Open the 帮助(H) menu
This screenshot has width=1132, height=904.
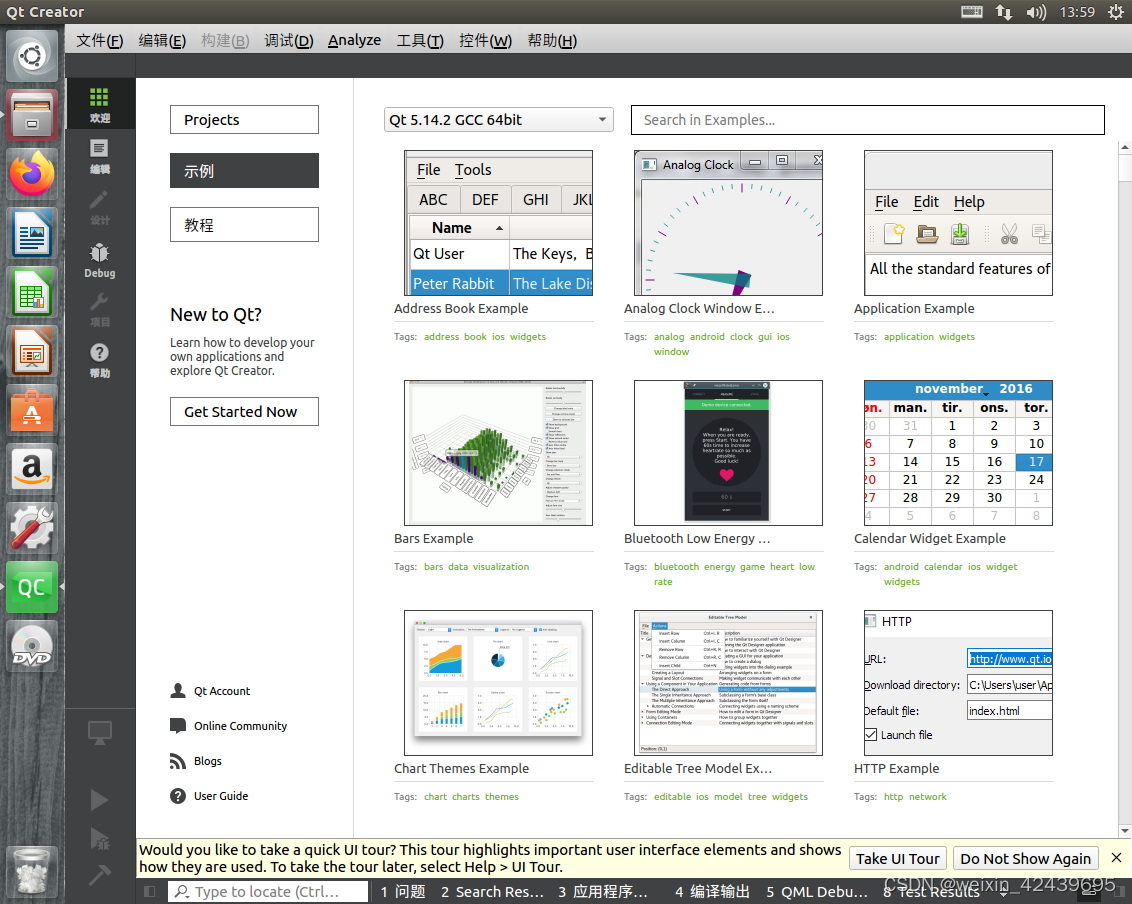pyautogui.click(x=552, y=40)
